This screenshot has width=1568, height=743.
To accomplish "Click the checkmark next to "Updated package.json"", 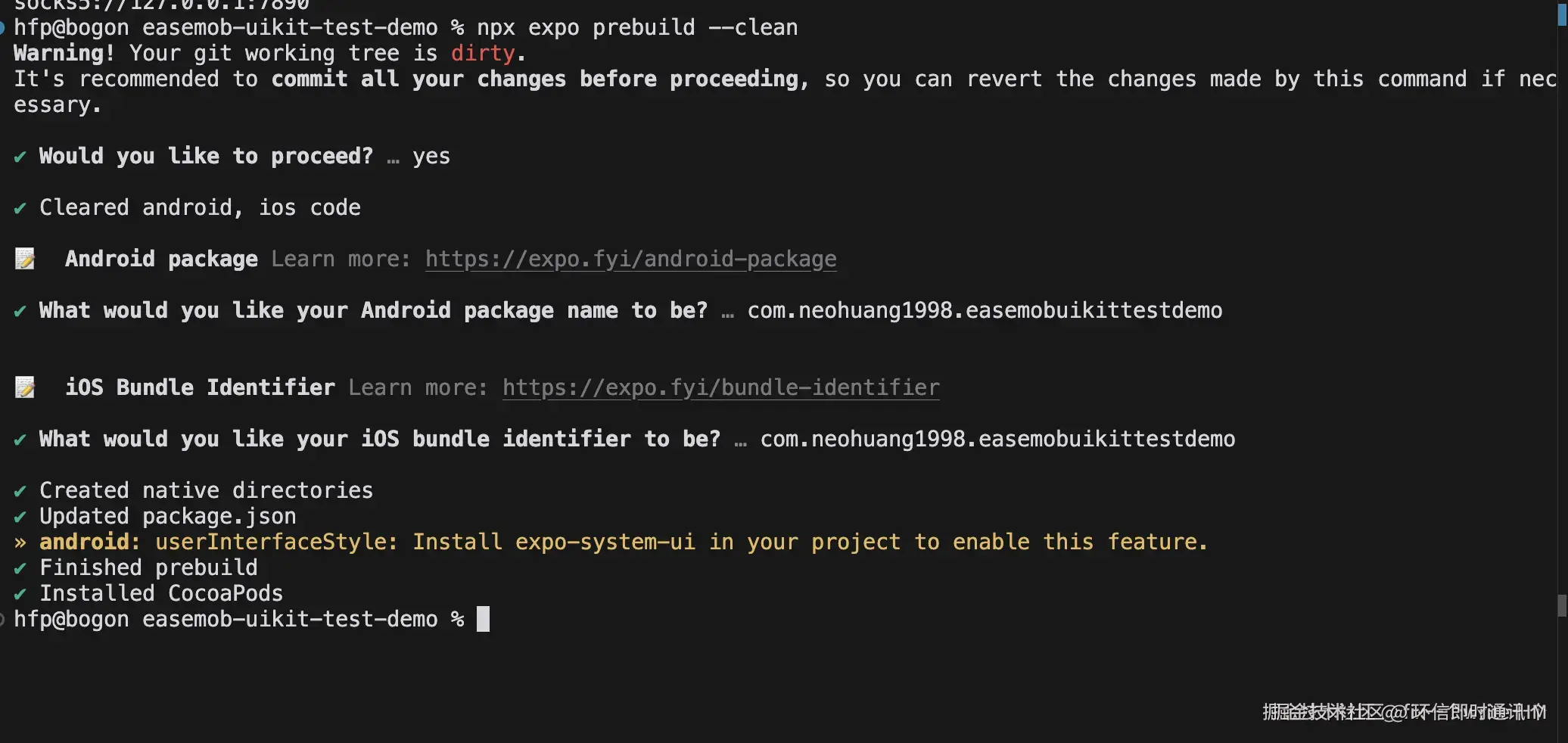I will coord(20,517).
